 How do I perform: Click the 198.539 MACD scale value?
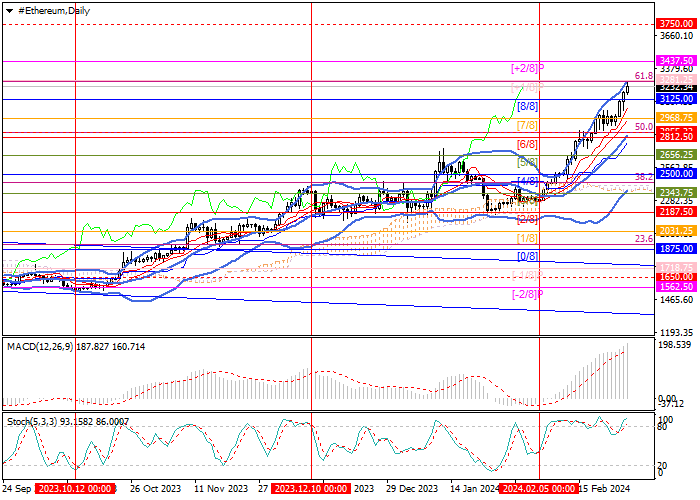[676, 345]
